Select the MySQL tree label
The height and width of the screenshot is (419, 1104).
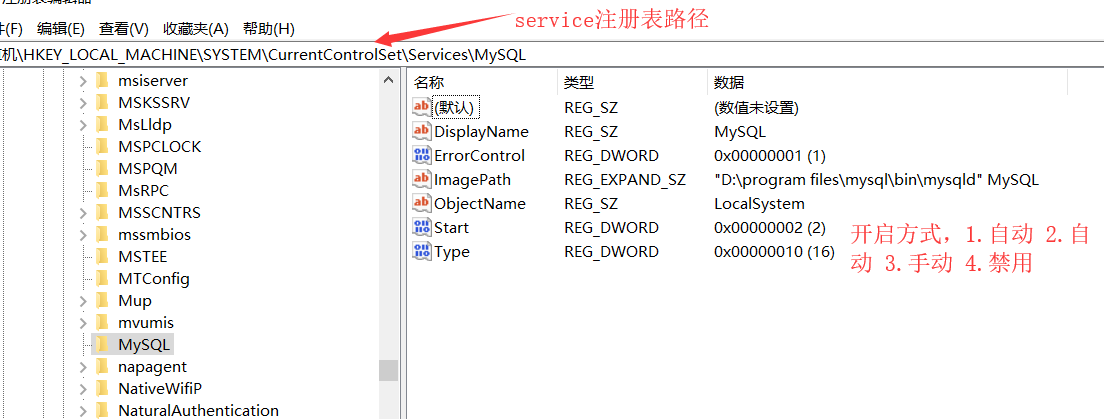pos(144,345)
